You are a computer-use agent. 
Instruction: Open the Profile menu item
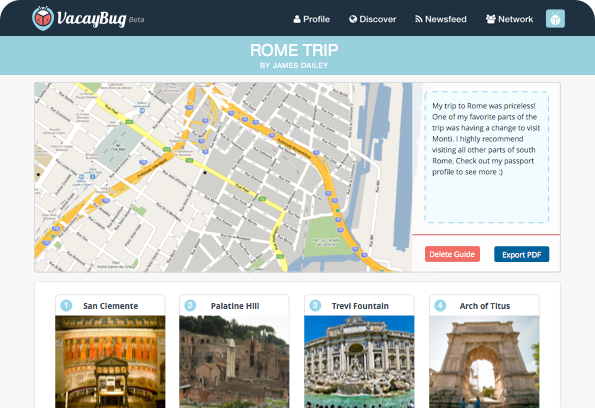(x=312, y=19)
